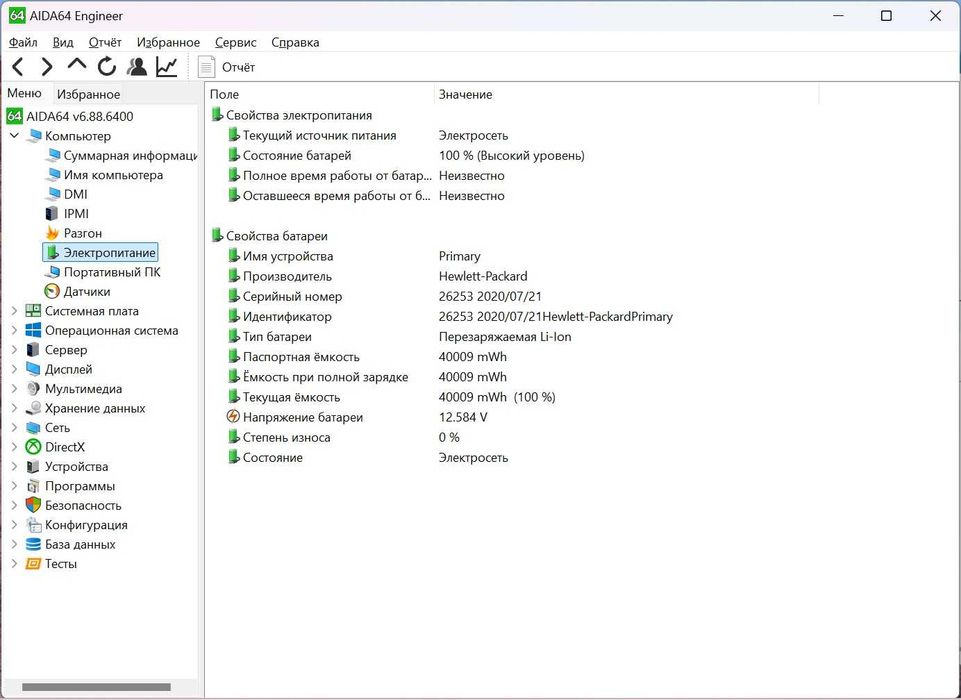Refresh the page with the circular arrow icon
Screen dimensions: 961x700
click(x=107, y=66)
